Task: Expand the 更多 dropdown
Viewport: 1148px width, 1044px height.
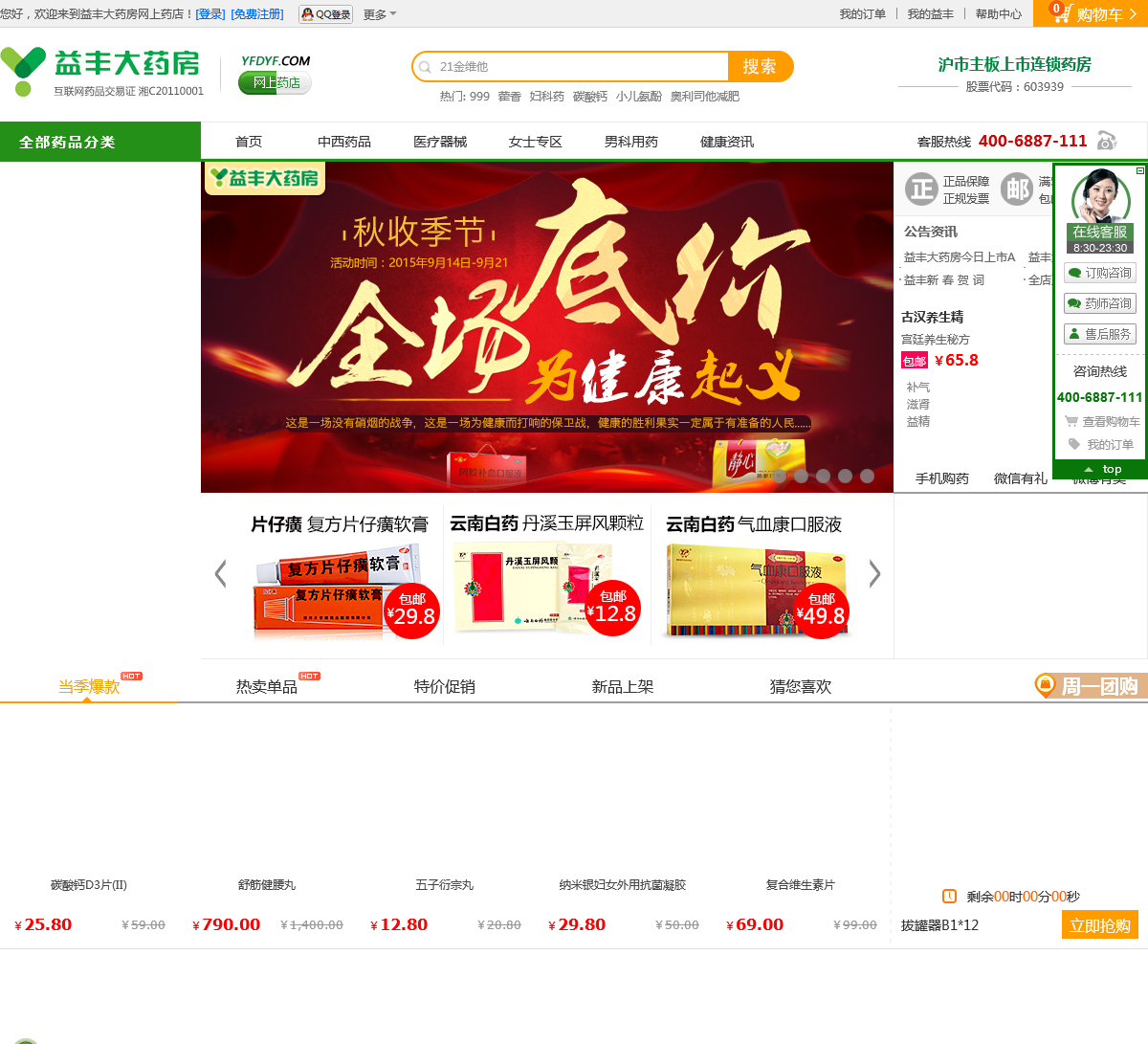Action: [380, 14]
